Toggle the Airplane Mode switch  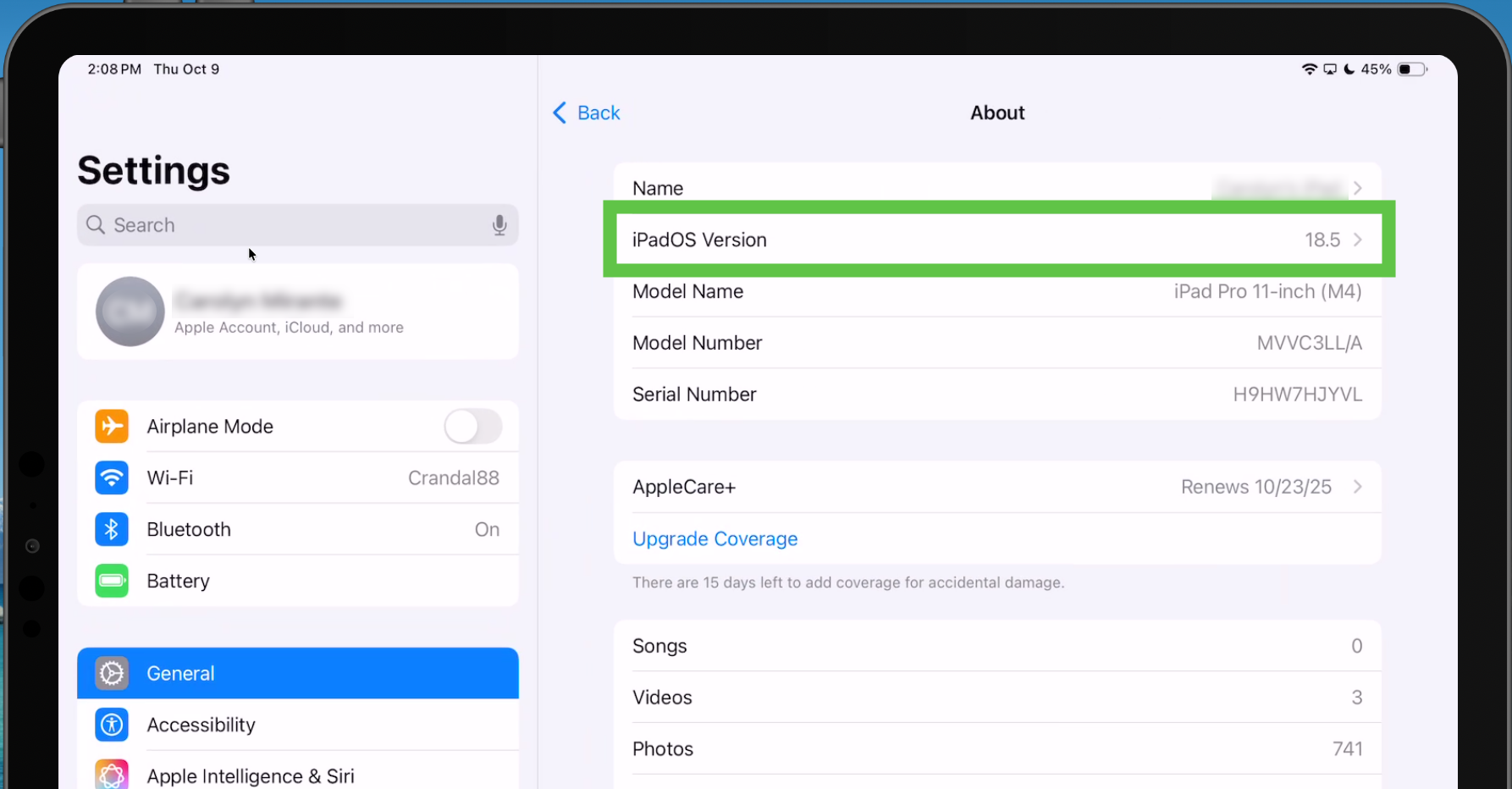[473, 426]
